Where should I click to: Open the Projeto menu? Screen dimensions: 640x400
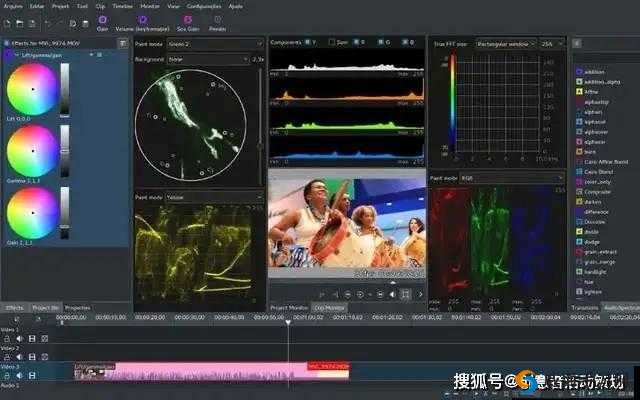pos(60,6)
